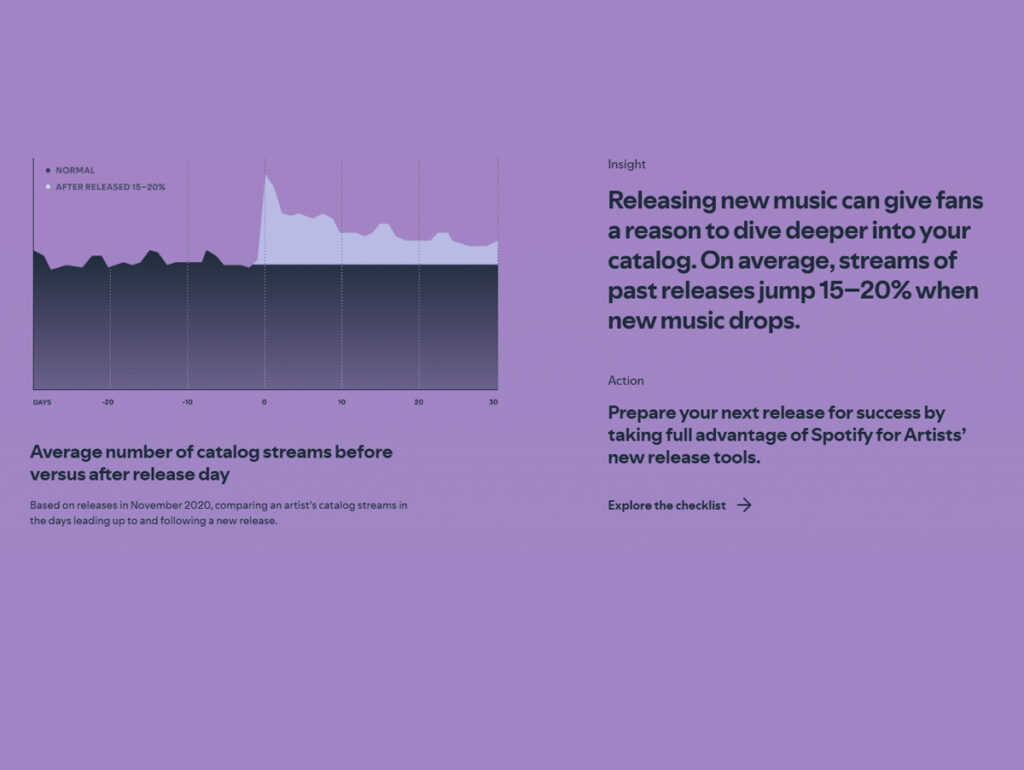Click the -20 day axis label
This screenshot has width=1024, height=770.
(108, 402)
